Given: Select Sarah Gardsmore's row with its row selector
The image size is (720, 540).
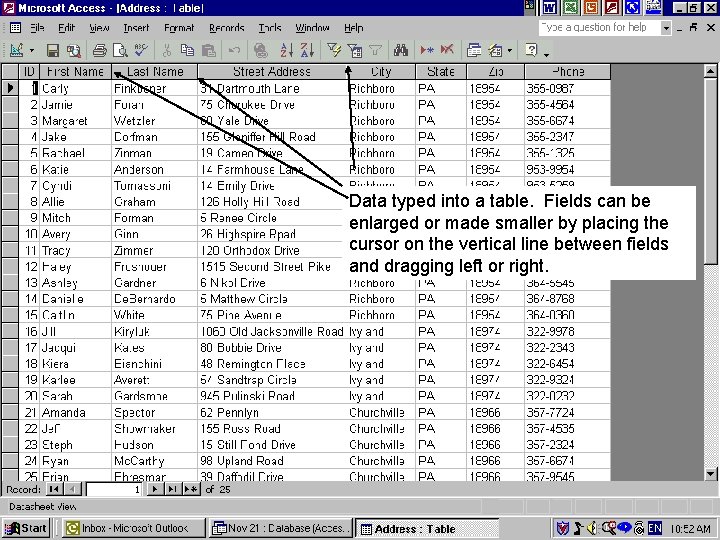Looking at the screenshot, I should 10,396.
